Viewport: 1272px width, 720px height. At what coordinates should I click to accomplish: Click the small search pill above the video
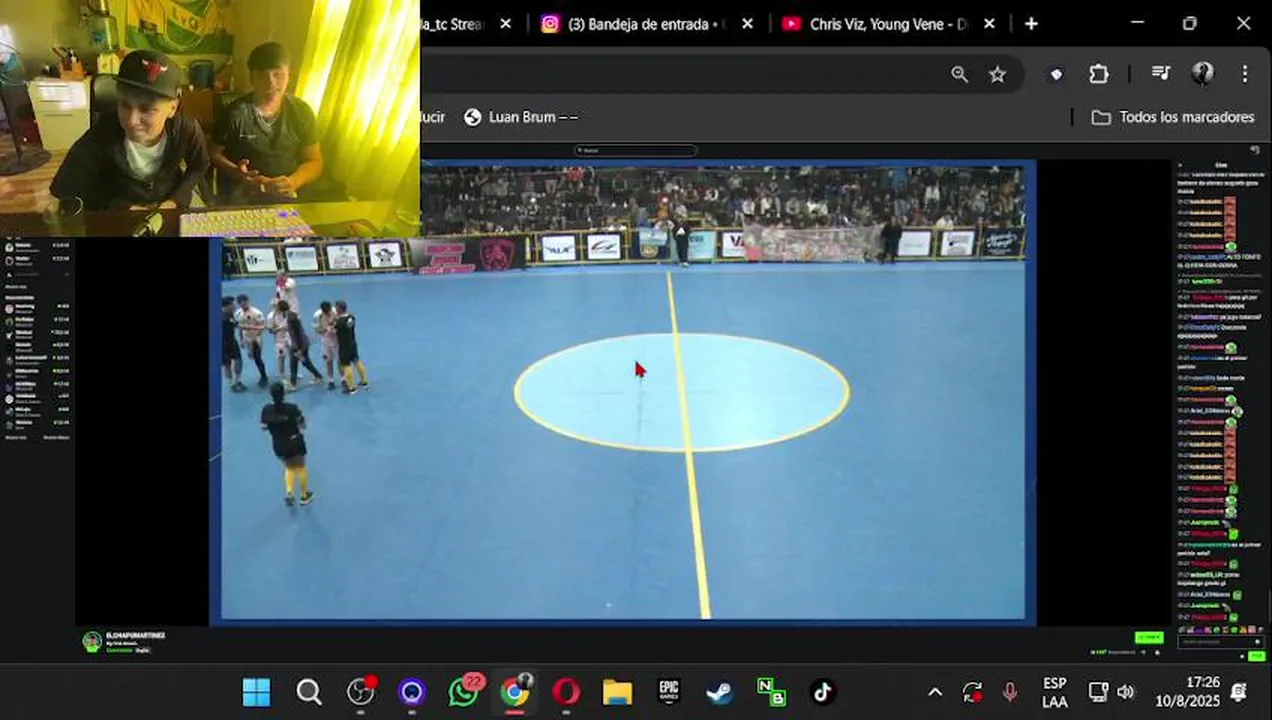pos(635,151)
